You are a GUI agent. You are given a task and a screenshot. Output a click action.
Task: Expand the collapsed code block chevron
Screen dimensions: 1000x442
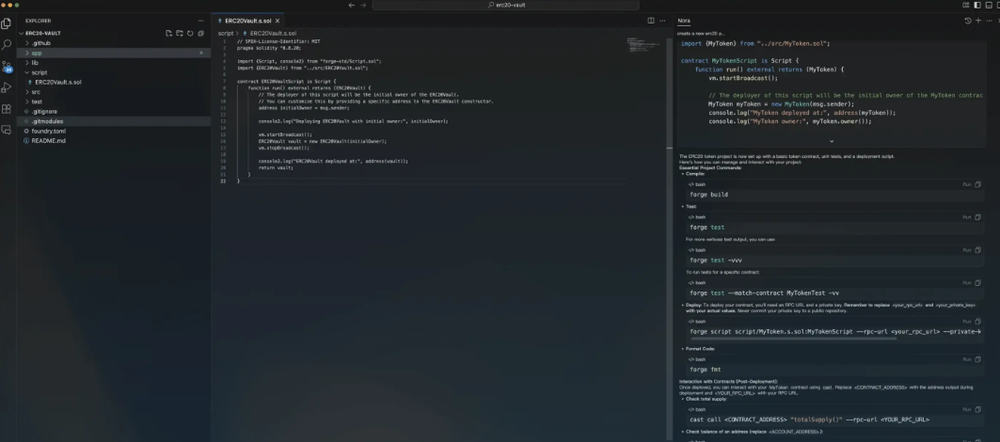830,141
